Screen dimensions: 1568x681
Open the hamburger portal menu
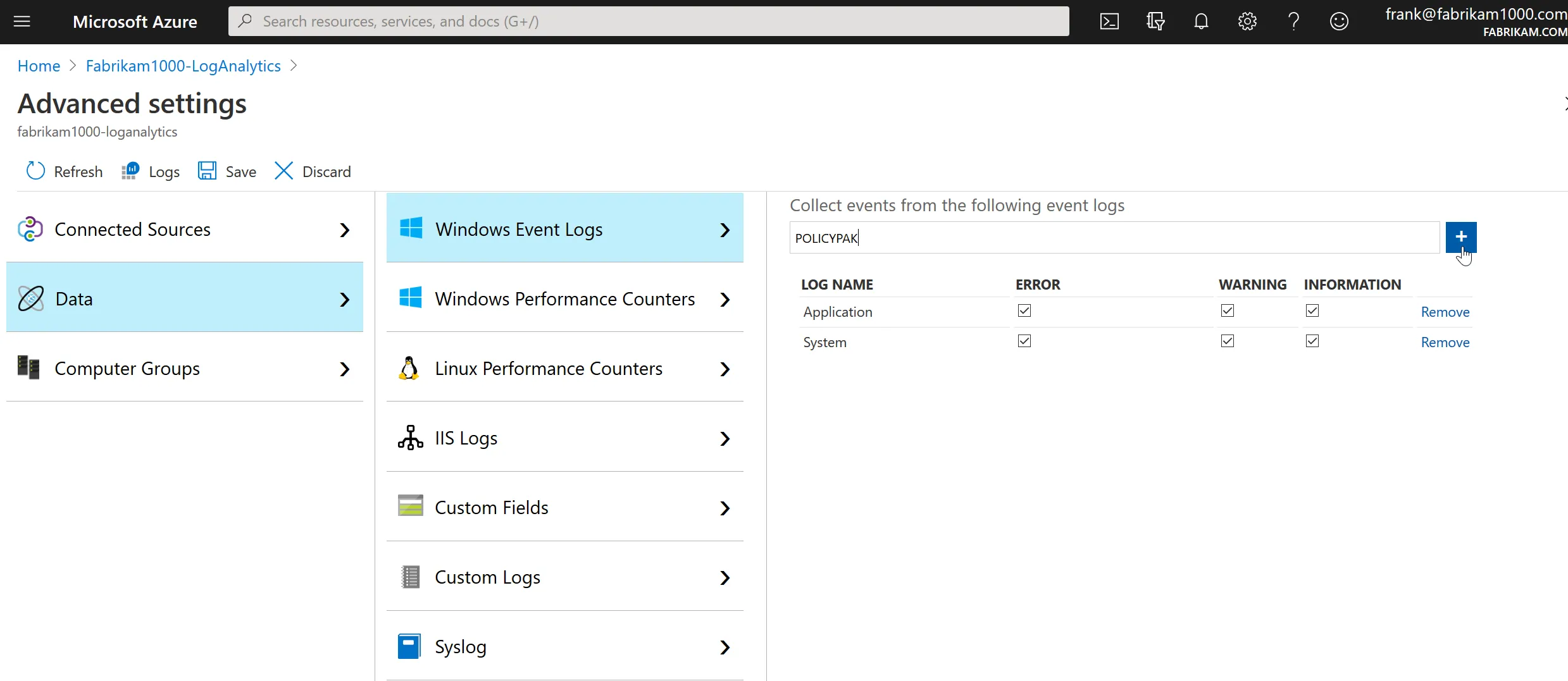click(x=22, y=21)
